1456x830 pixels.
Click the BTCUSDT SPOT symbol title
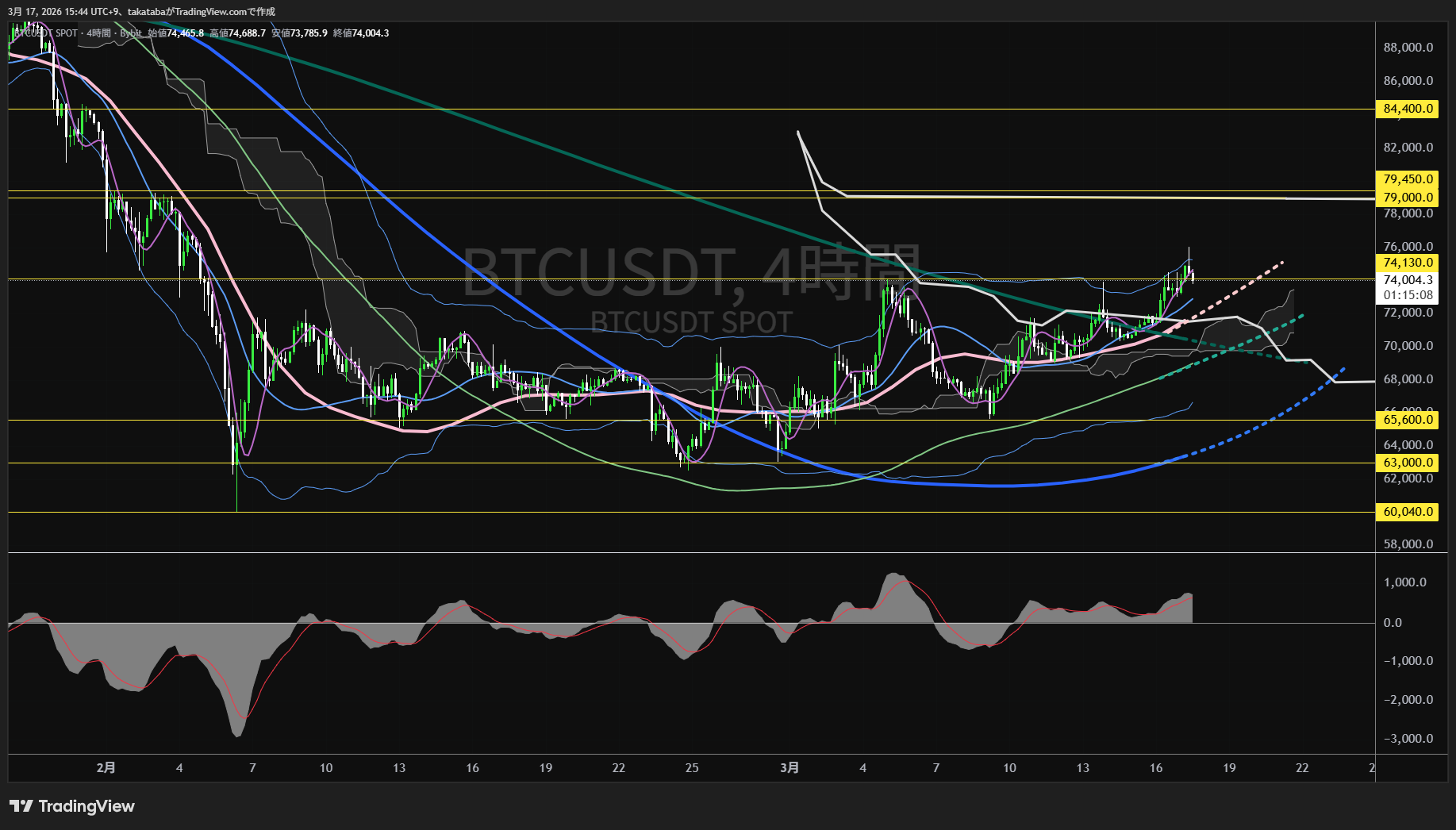coord(45,33)
